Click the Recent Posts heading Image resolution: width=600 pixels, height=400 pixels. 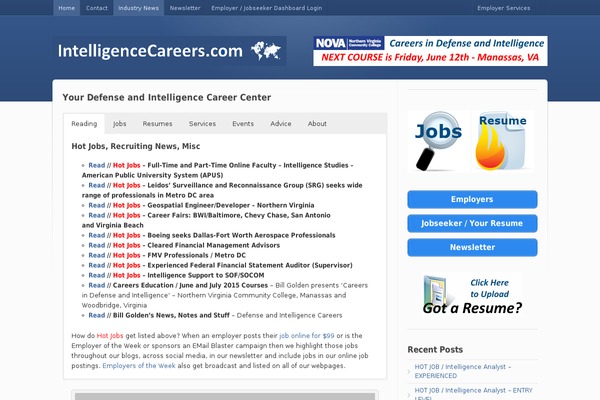click(435, 349)
